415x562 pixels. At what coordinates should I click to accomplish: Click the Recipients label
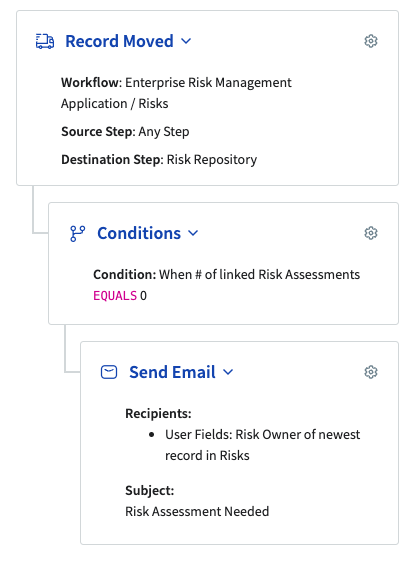coord(158,414)
